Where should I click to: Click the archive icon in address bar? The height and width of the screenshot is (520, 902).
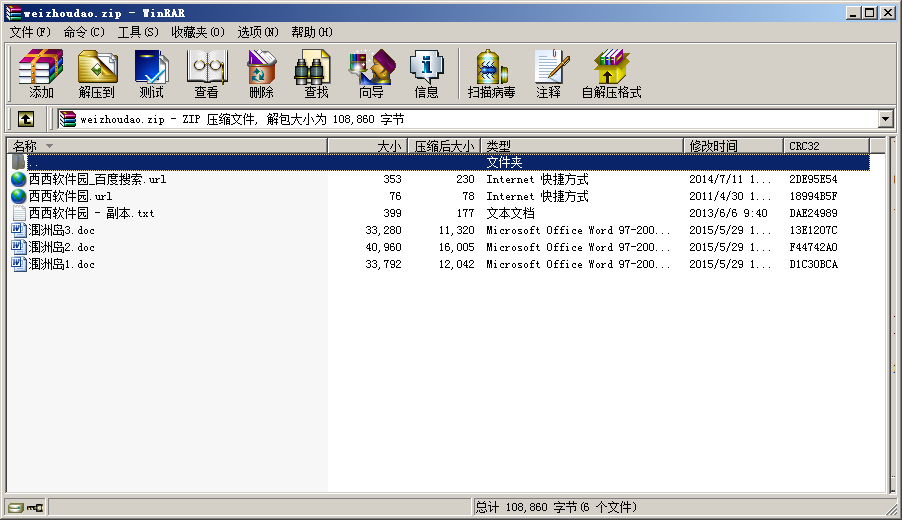pyautogui.click(x=68, y=119)
